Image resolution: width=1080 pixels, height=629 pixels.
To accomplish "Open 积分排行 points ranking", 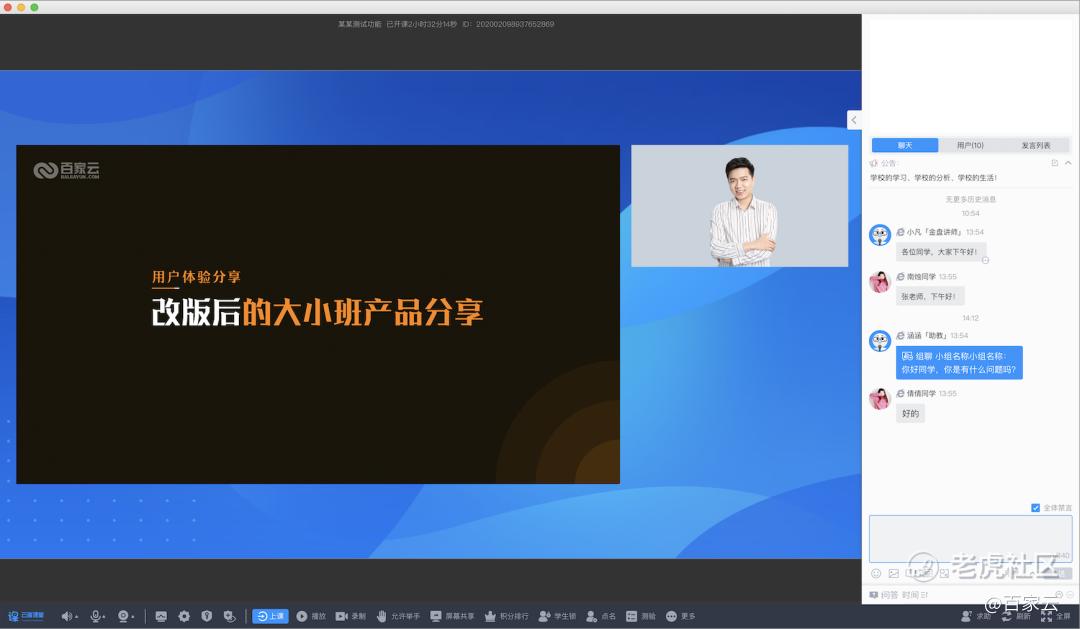I will (490, 616).
